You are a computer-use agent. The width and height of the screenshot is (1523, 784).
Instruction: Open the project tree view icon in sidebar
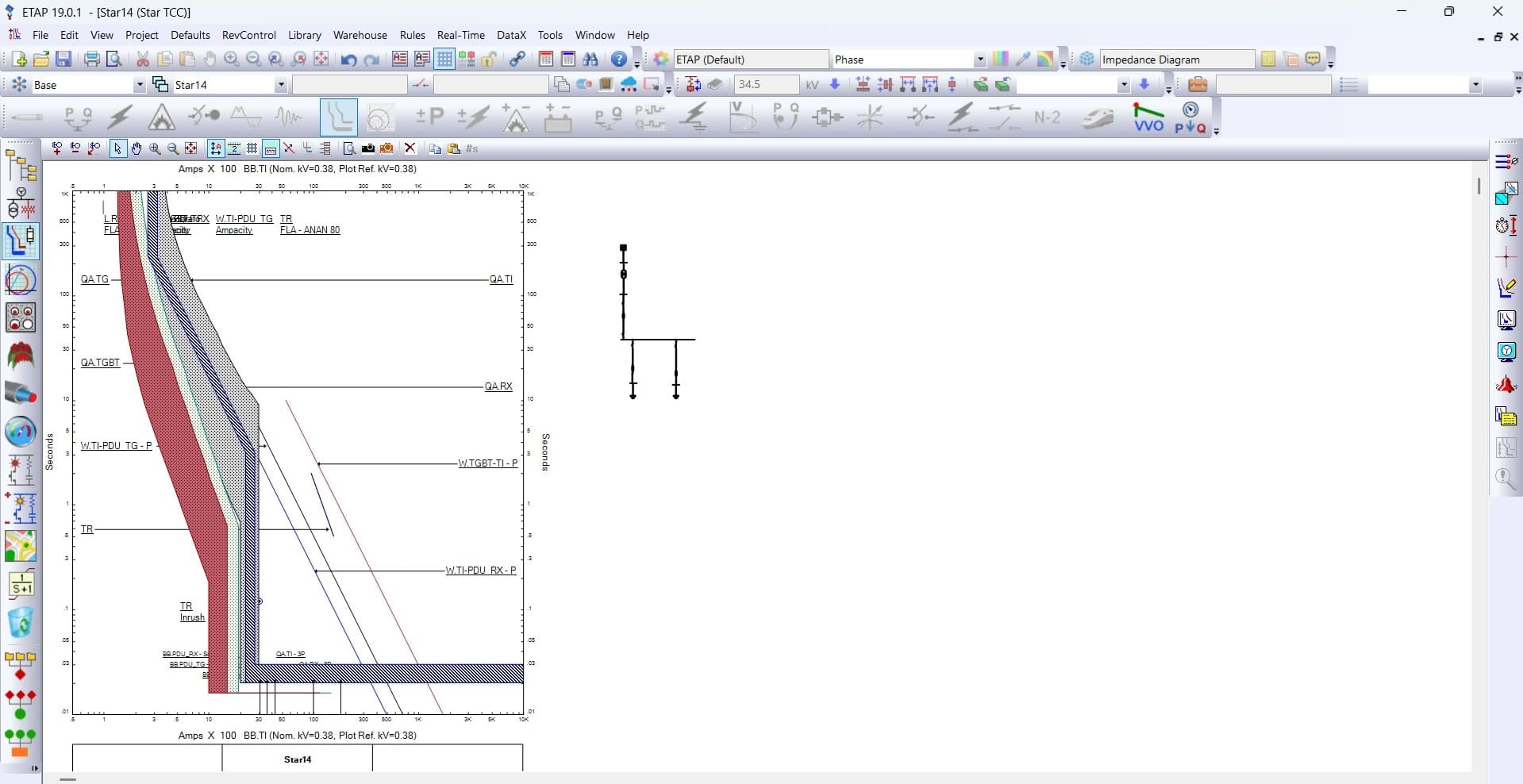tap(21, 166)
